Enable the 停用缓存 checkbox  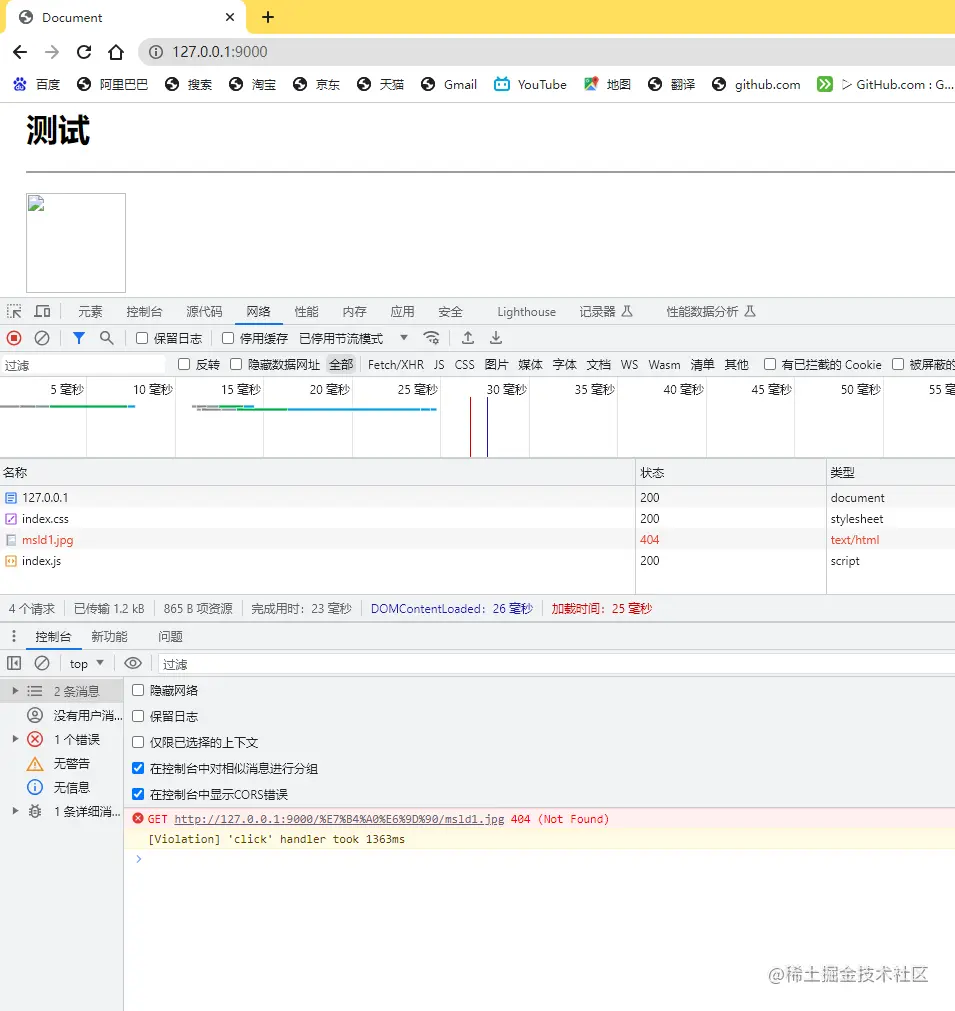click(228, 339)
